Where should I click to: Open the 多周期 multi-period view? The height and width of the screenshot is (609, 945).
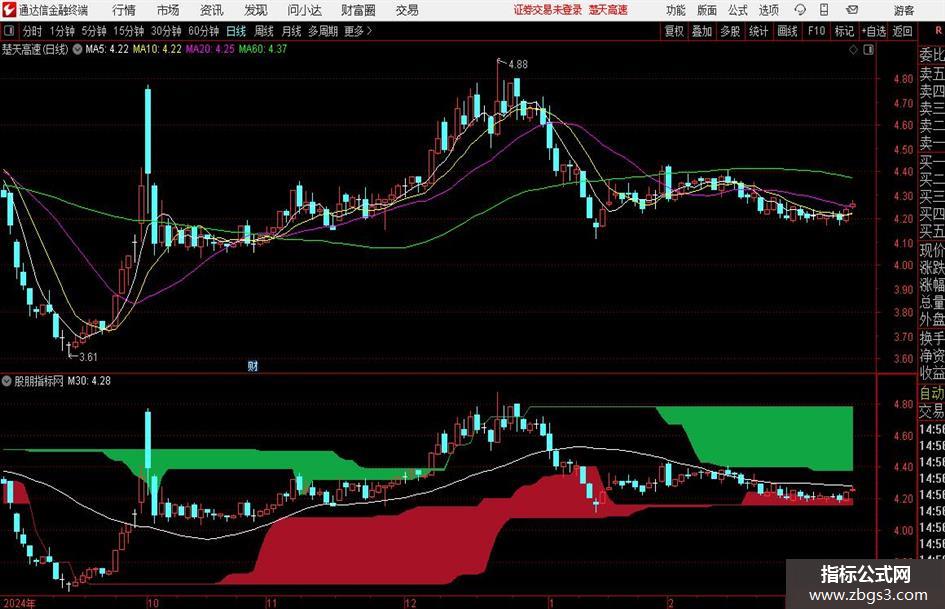(x=323, y=31)
